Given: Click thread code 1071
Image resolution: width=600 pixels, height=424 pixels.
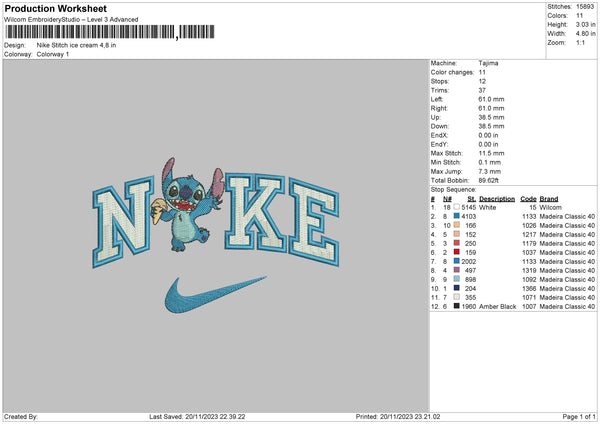Looking at the screenshot, I should [529, 297].
